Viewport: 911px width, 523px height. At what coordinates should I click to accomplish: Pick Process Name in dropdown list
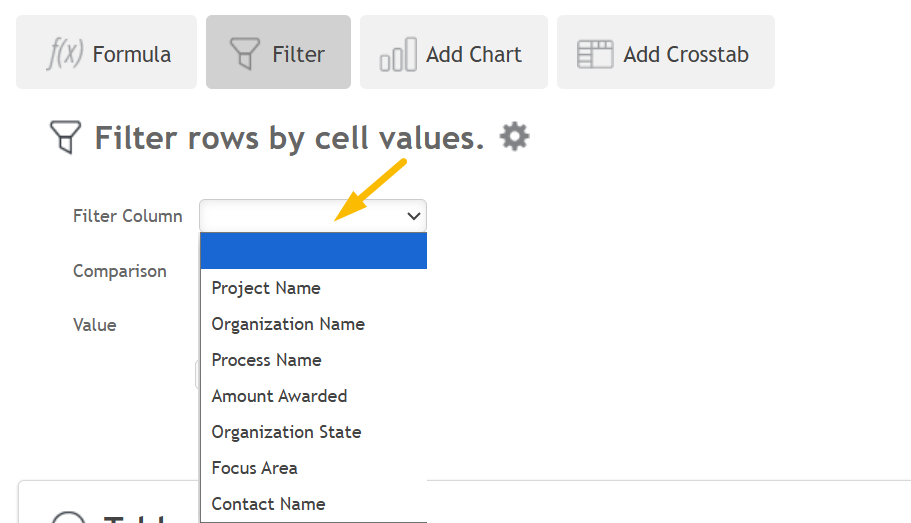click(314, 360)
